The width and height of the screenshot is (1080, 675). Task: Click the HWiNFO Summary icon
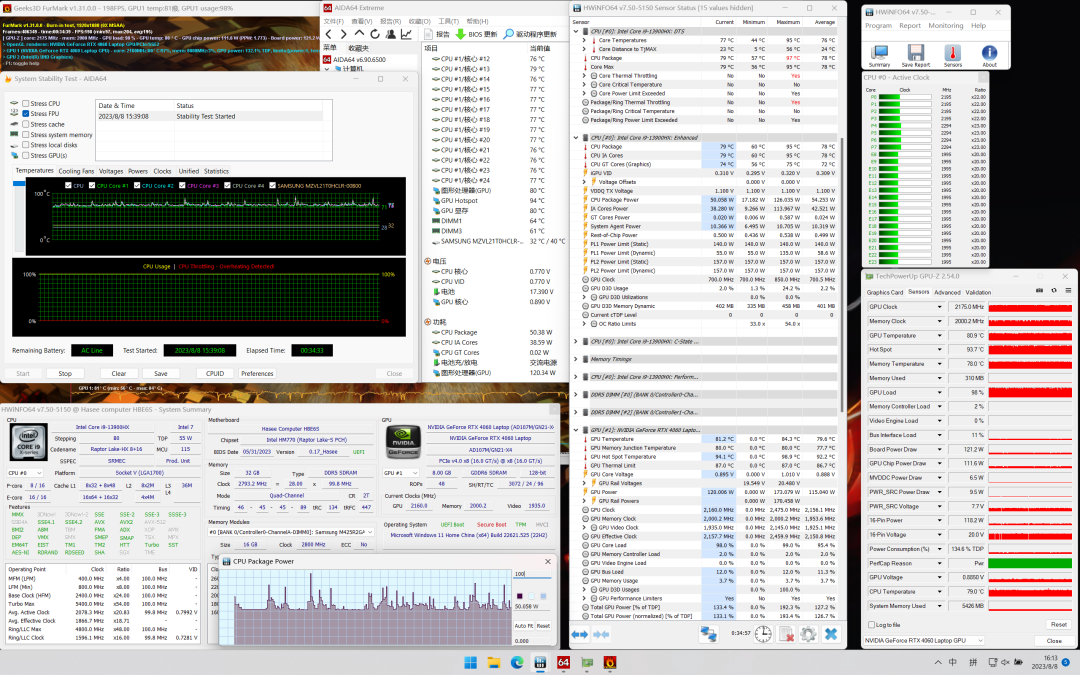pyautogui.click(x=879, y=52)
